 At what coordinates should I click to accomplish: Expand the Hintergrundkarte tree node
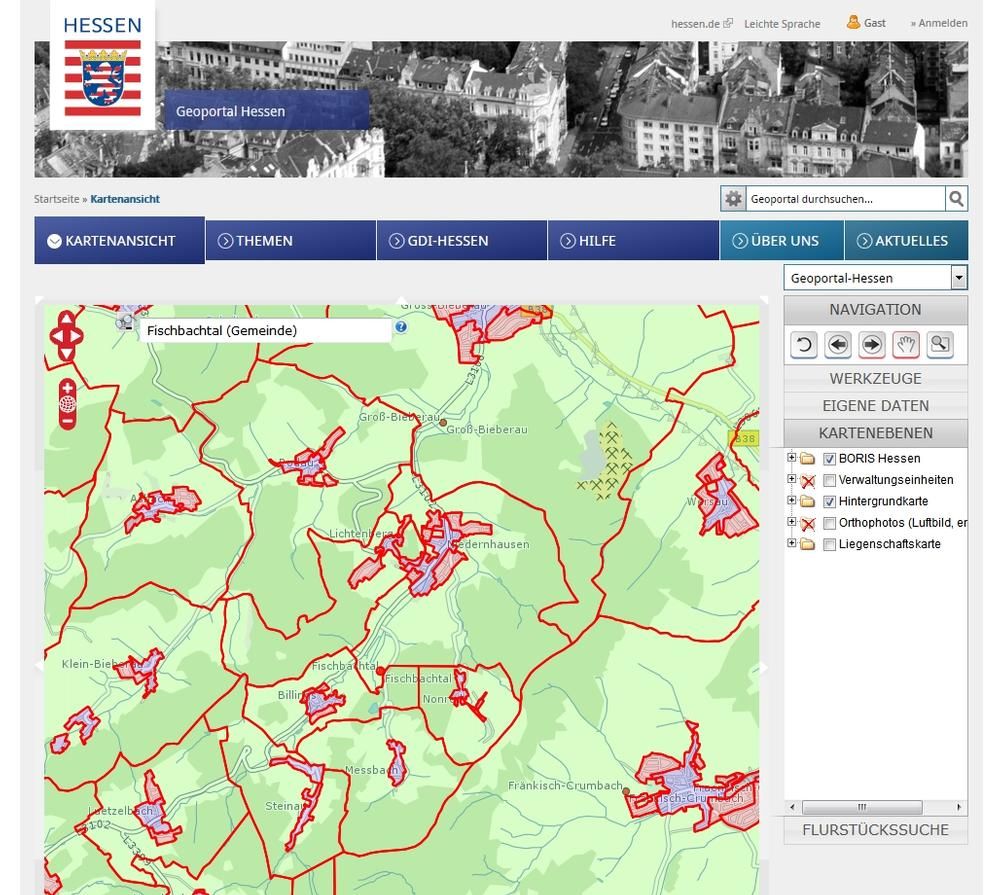click(x=792, y=501)
